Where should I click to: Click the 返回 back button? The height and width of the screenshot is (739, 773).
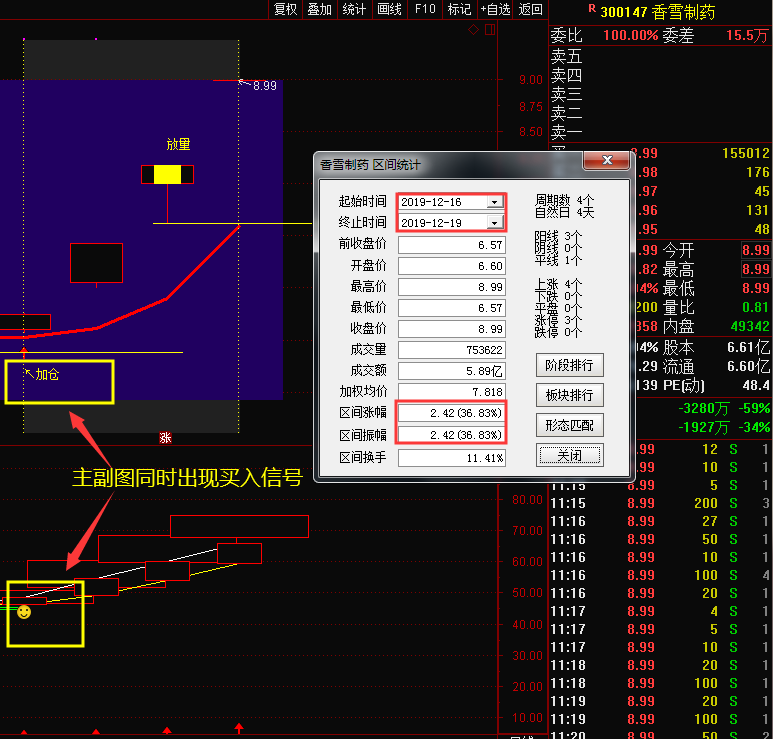(x=530, y=9)
